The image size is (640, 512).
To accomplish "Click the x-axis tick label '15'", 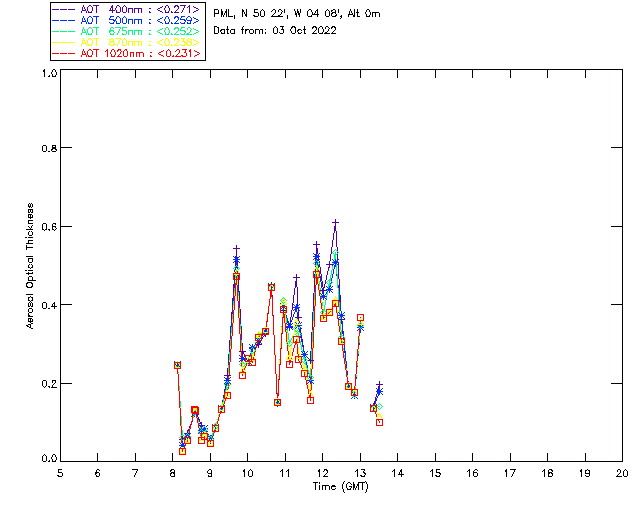I will click(x=435, y=473).
